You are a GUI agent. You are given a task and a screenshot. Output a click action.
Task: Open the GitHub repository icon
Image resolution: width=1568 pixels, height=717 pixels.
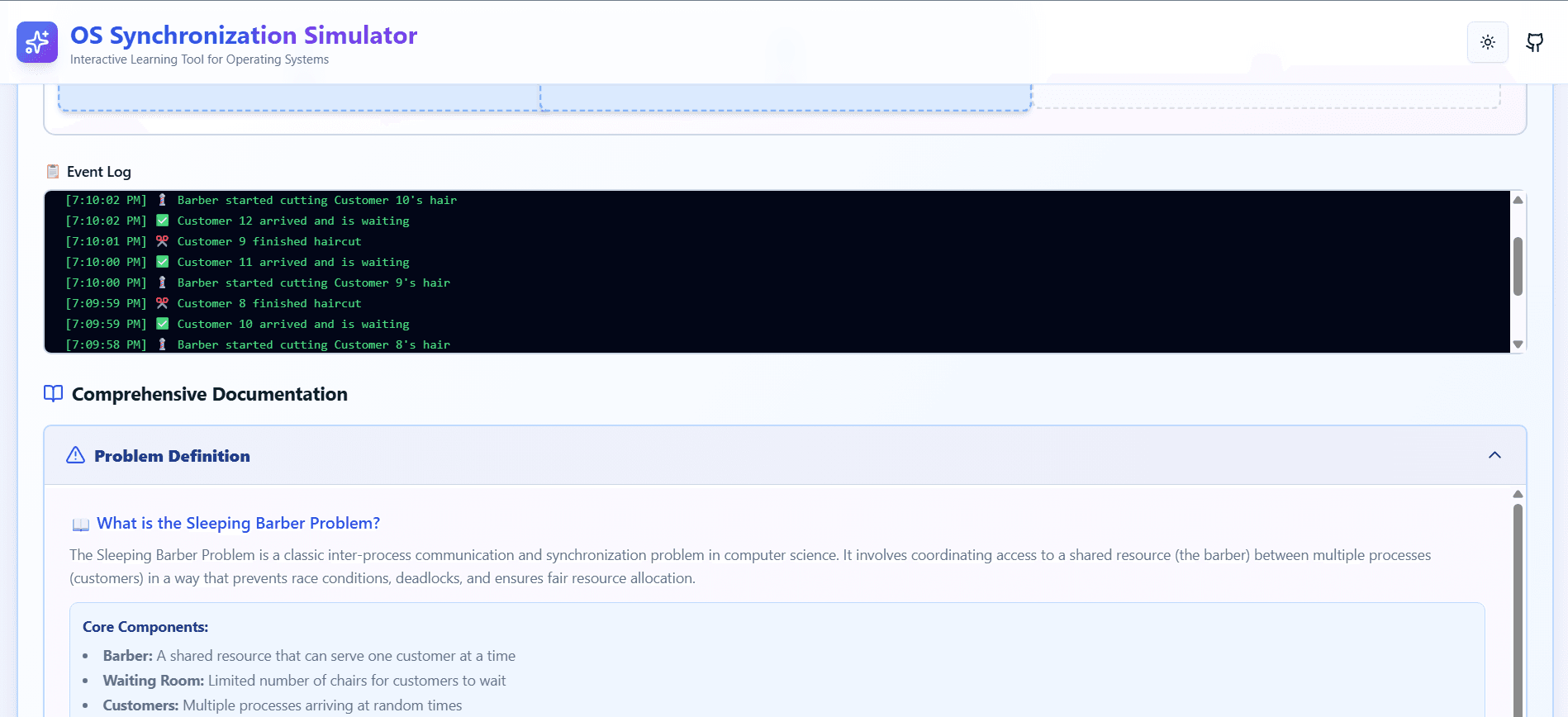1535,42
